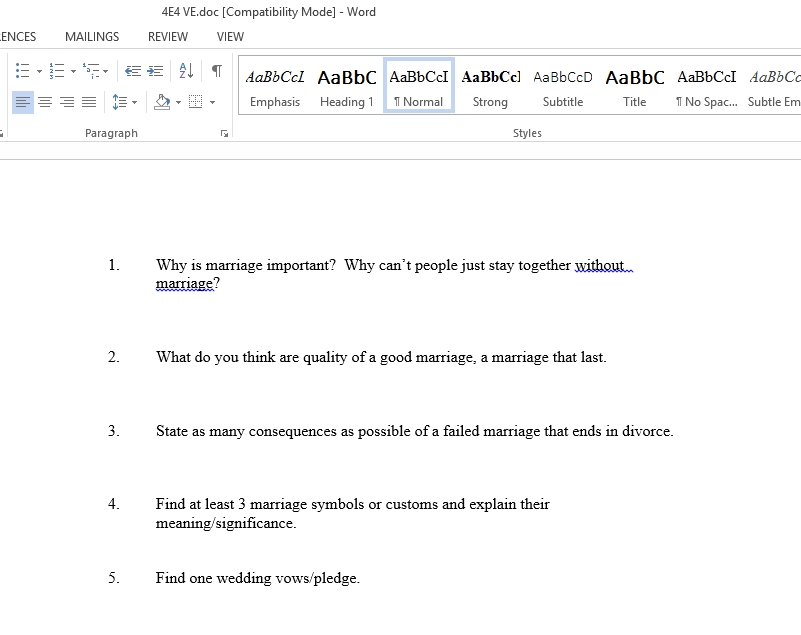Image resolution: width=801 pixels, height=635 pixels.
Task: Click 'What do you think are quality' line
Action: pos(381,357)
